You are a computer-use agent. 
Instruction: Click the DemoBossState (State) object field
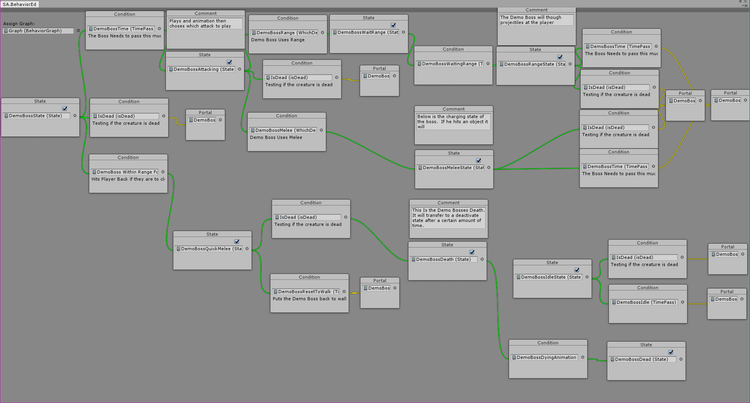pyautogui.click(x=37, y=116)
